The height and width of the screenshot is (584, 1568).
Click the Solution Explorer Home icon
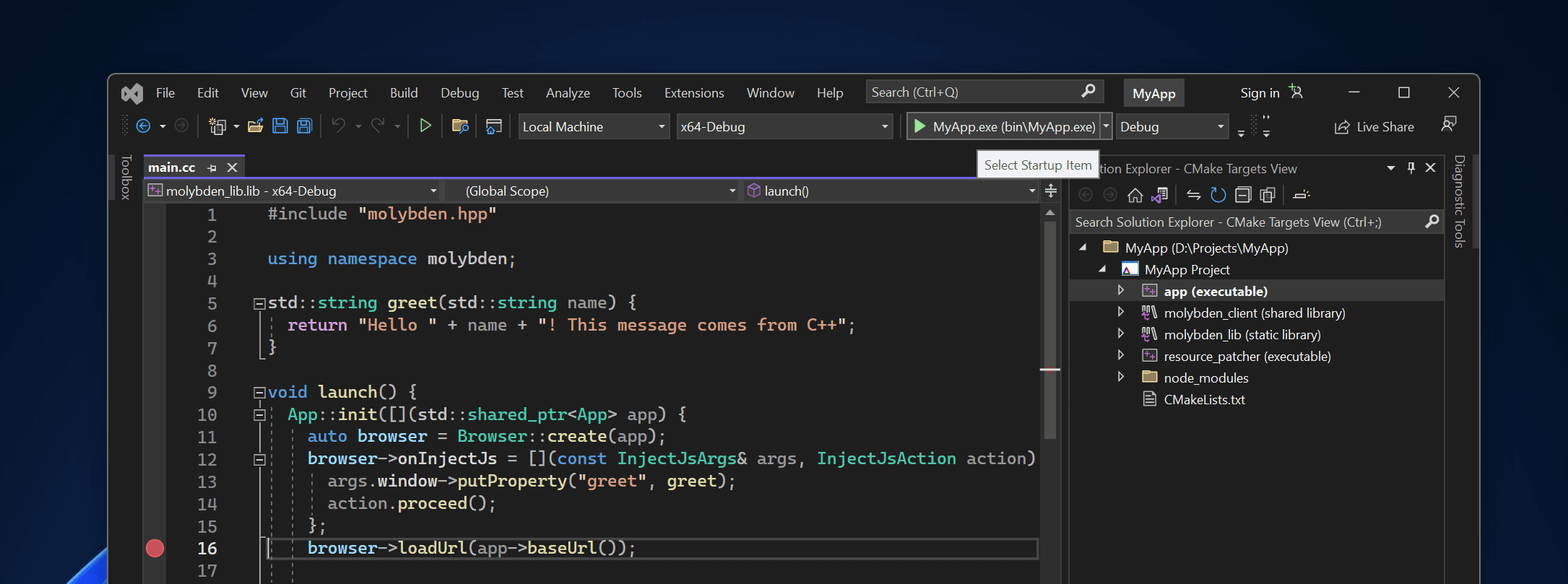click(1135, 195)
